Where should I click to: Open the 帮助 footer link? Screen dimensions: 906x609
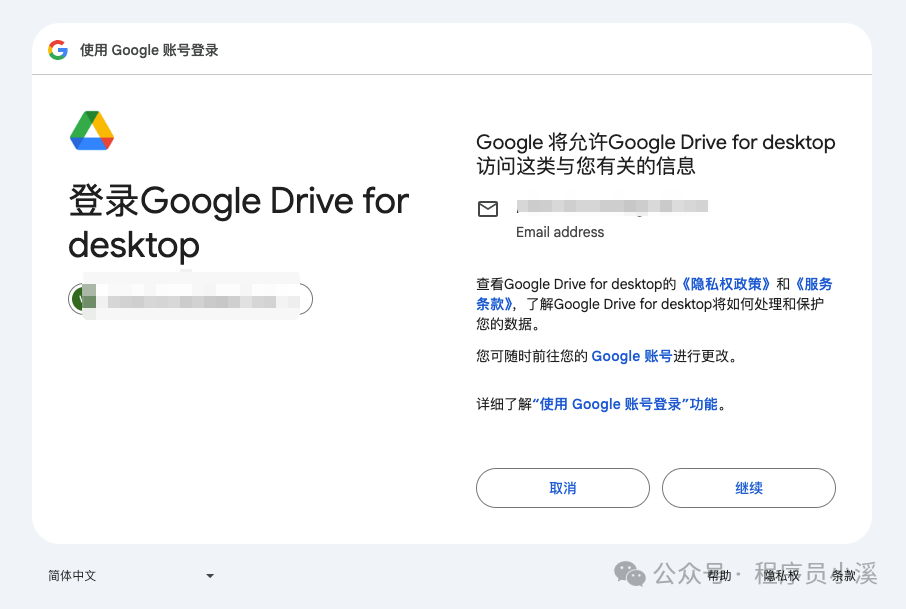[x=719, y=576]
